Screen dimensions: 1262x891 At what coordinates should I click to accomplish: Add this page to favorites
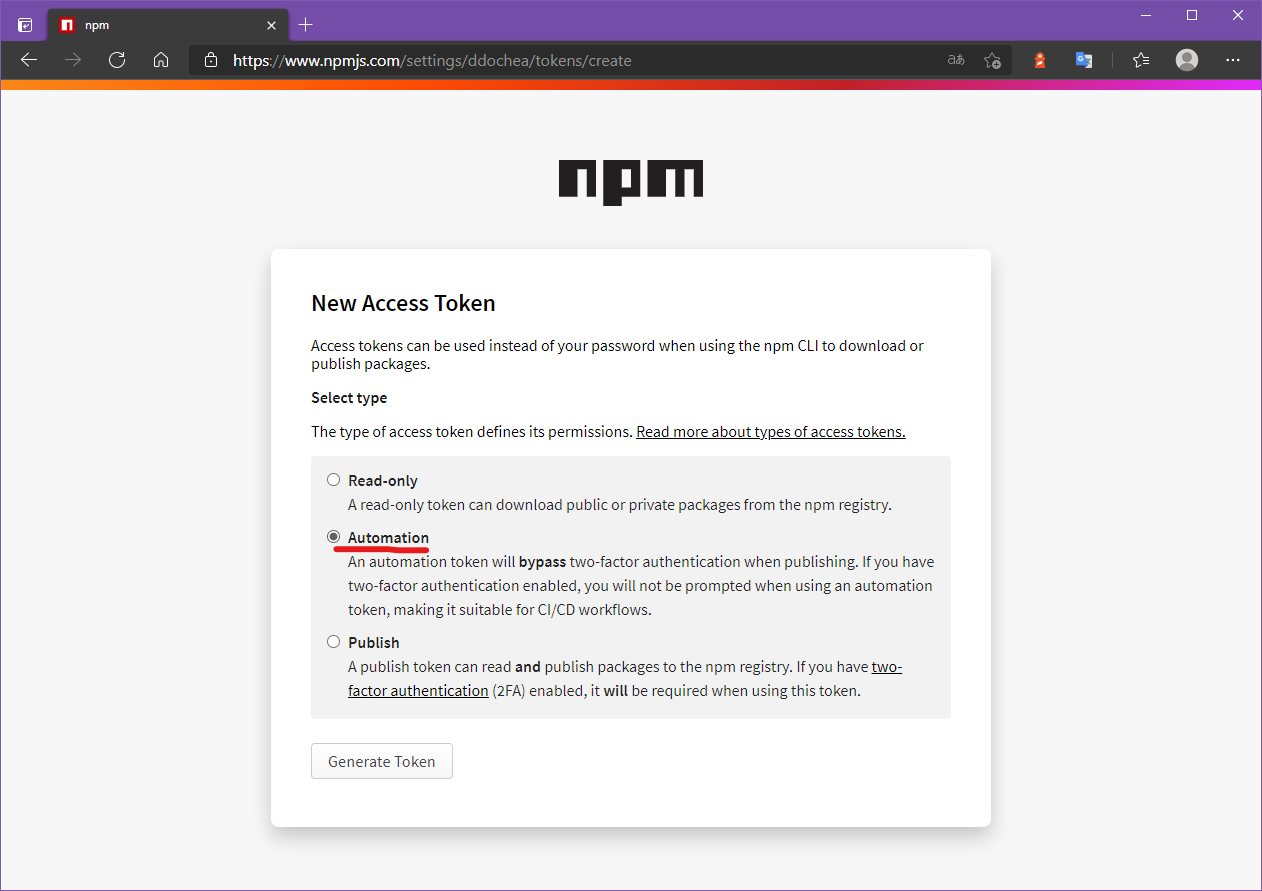pyautogui.click(x=992, y=60)
